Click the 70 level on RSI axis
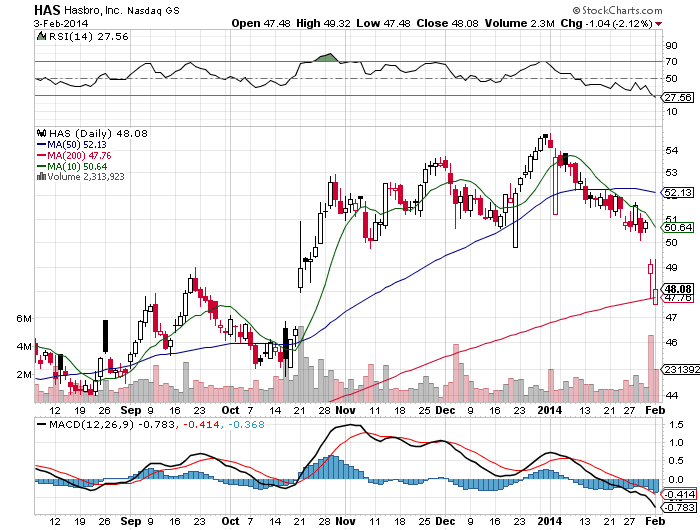700x530 pixels. pos(671,62)
